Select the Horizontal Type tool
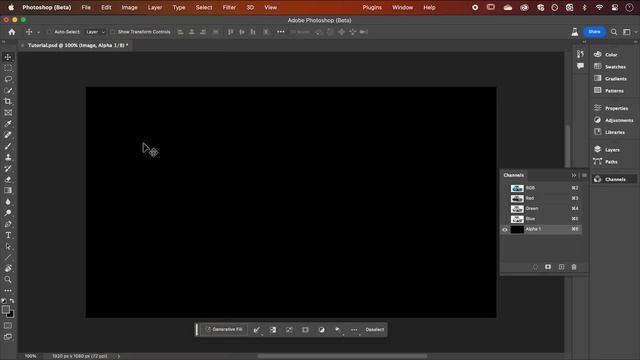This screenshot has height=360, width=640. [x=8, y=235]
